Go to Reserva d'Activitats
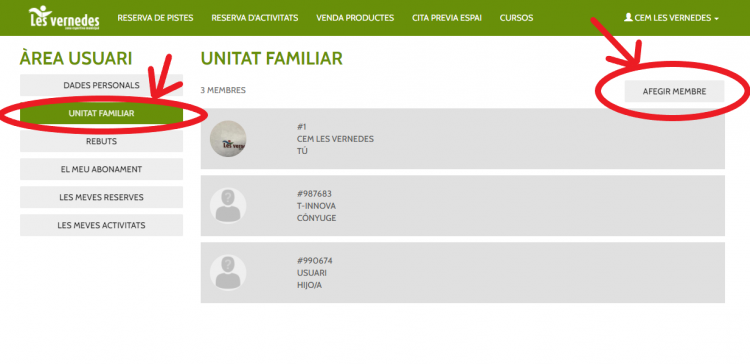The image size is (750, 364). click(x=254, y=18)
